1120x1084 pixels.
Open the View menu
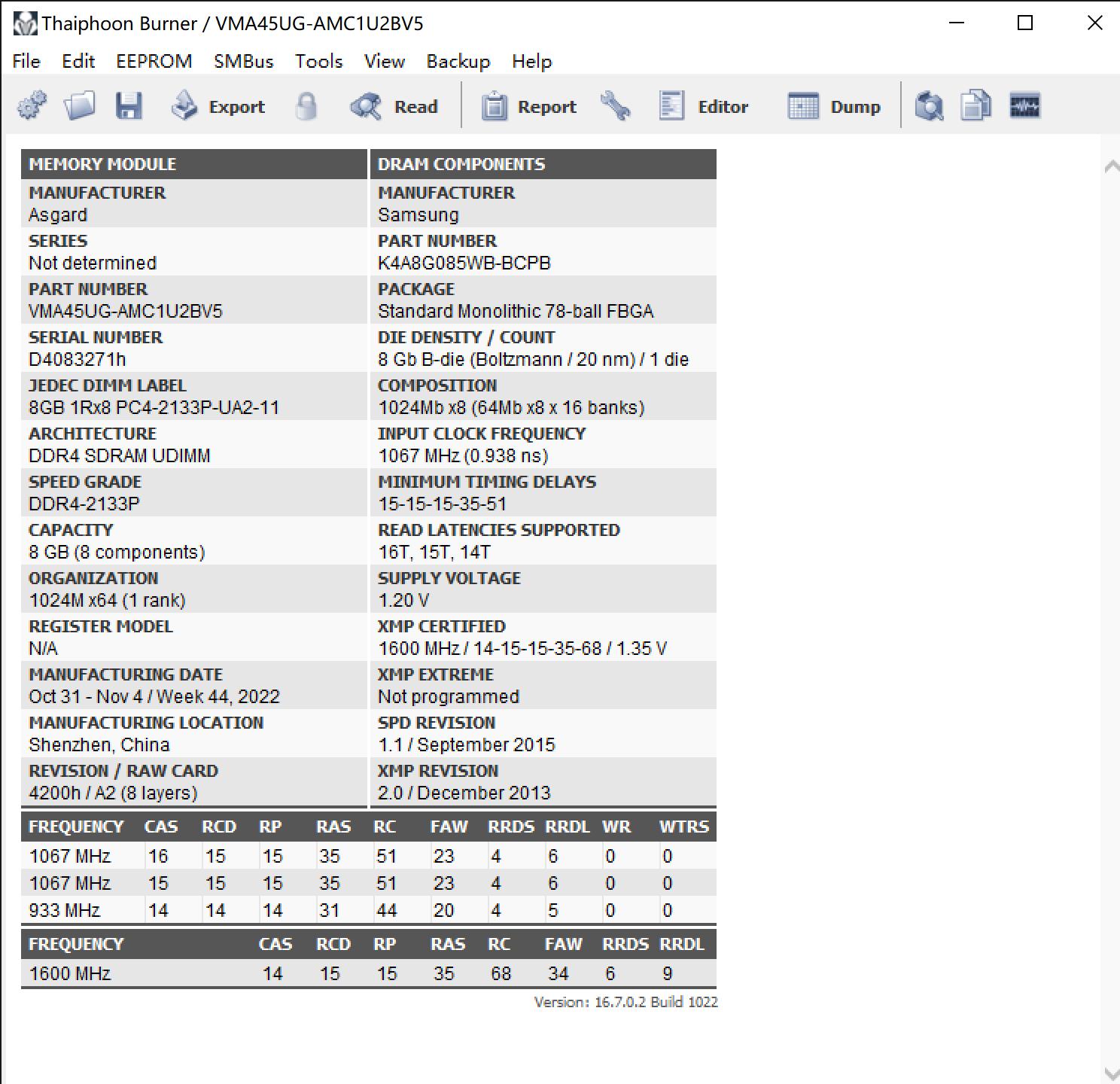pyautogui.click(x=385, y=61)
